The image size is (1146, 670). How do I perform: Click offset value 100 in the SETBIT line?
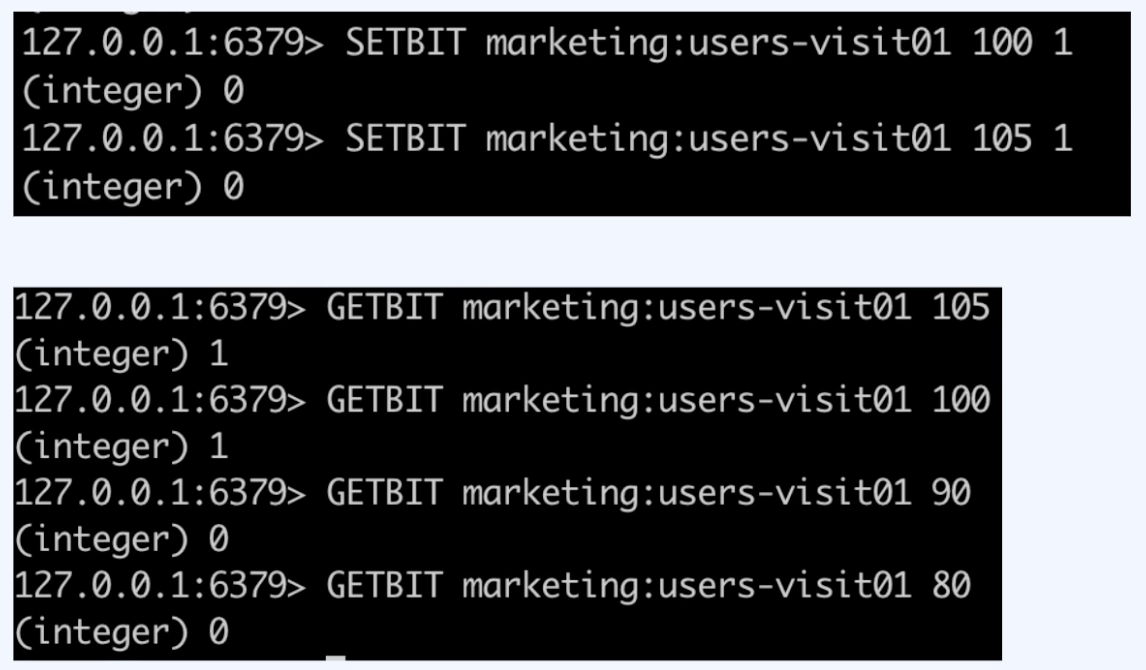click(1002, 44)
